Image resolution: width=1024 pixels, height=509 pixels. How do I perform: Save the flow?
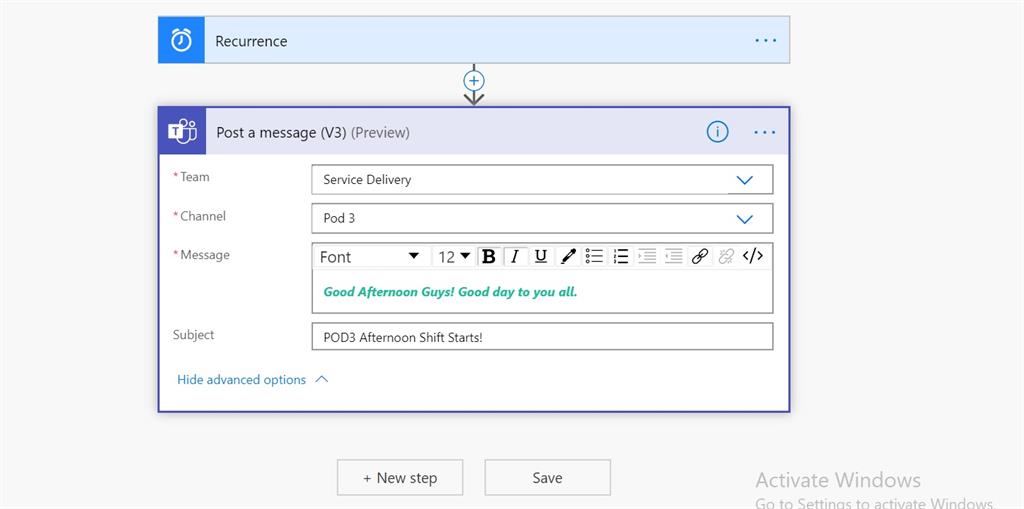point(547,478)
